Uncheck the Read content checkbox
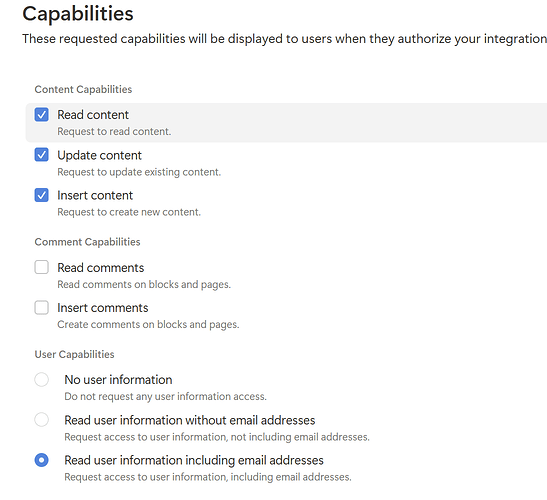 coord(42,114)
